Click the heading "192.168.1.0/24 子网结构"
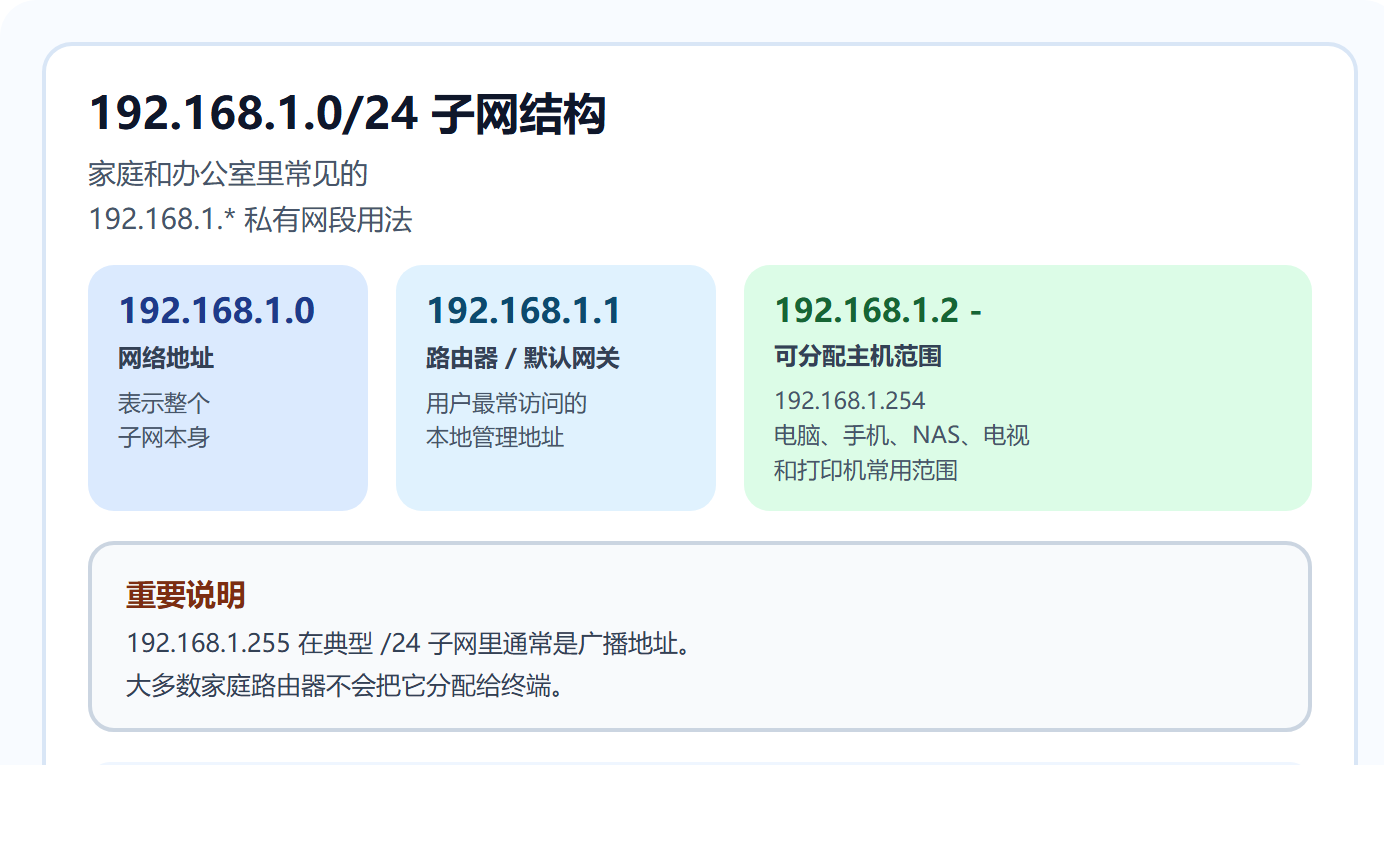 tap(347, 114)
